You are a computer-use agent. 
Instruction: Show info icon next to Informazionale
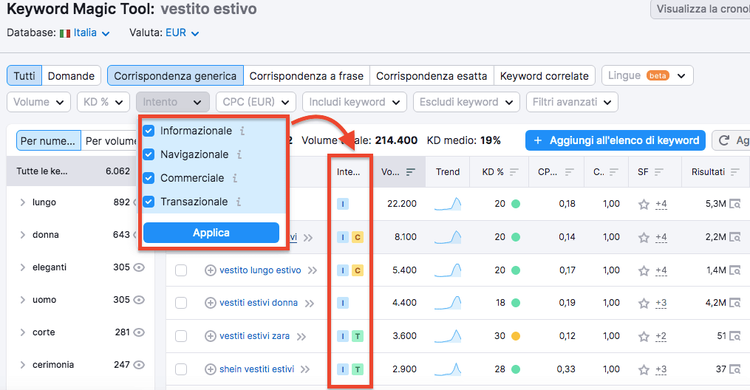tap(243, 131)
